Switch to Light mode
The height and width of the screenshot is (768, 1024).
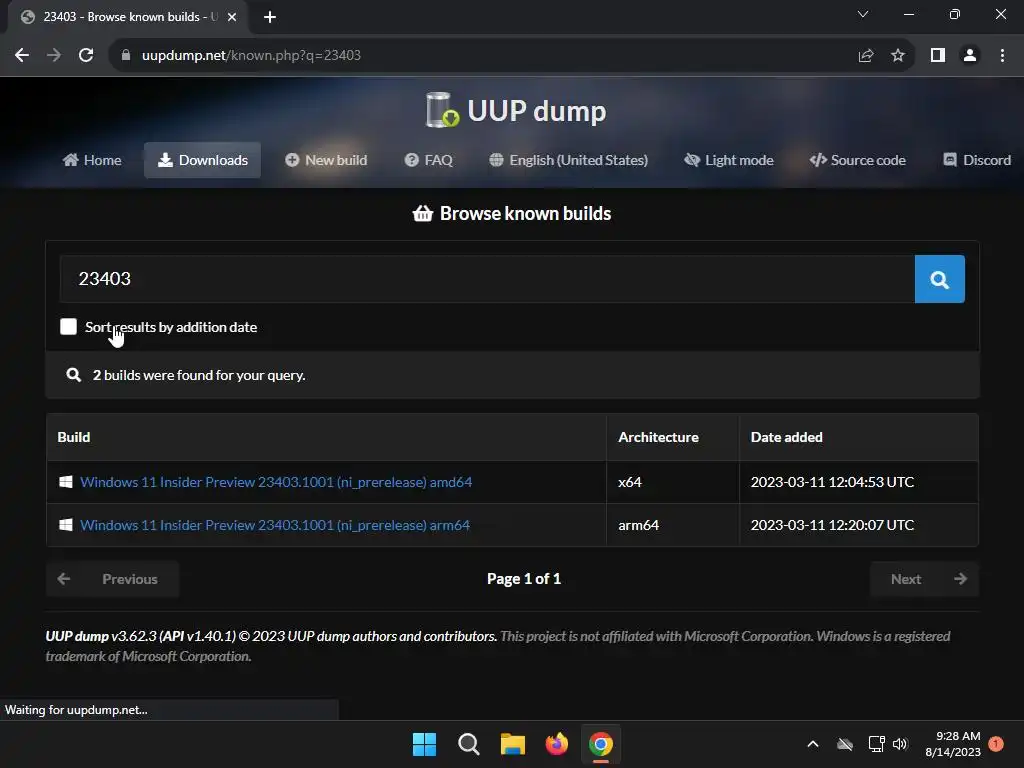pos(728,160)
